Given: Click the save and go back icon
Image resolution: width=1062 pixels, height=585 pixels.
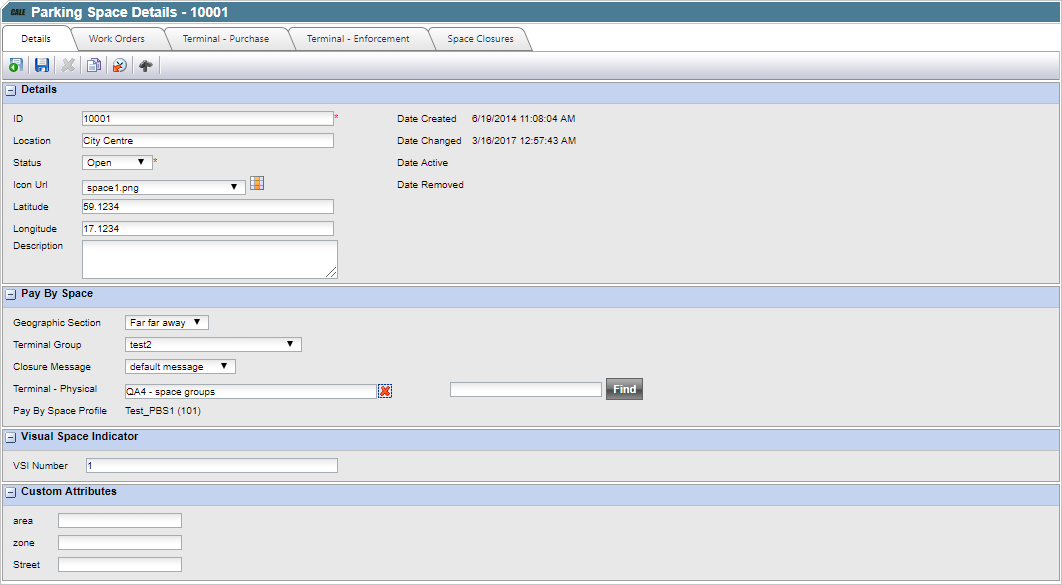Looking at the screenshot, I should click(x=16, y=66).
